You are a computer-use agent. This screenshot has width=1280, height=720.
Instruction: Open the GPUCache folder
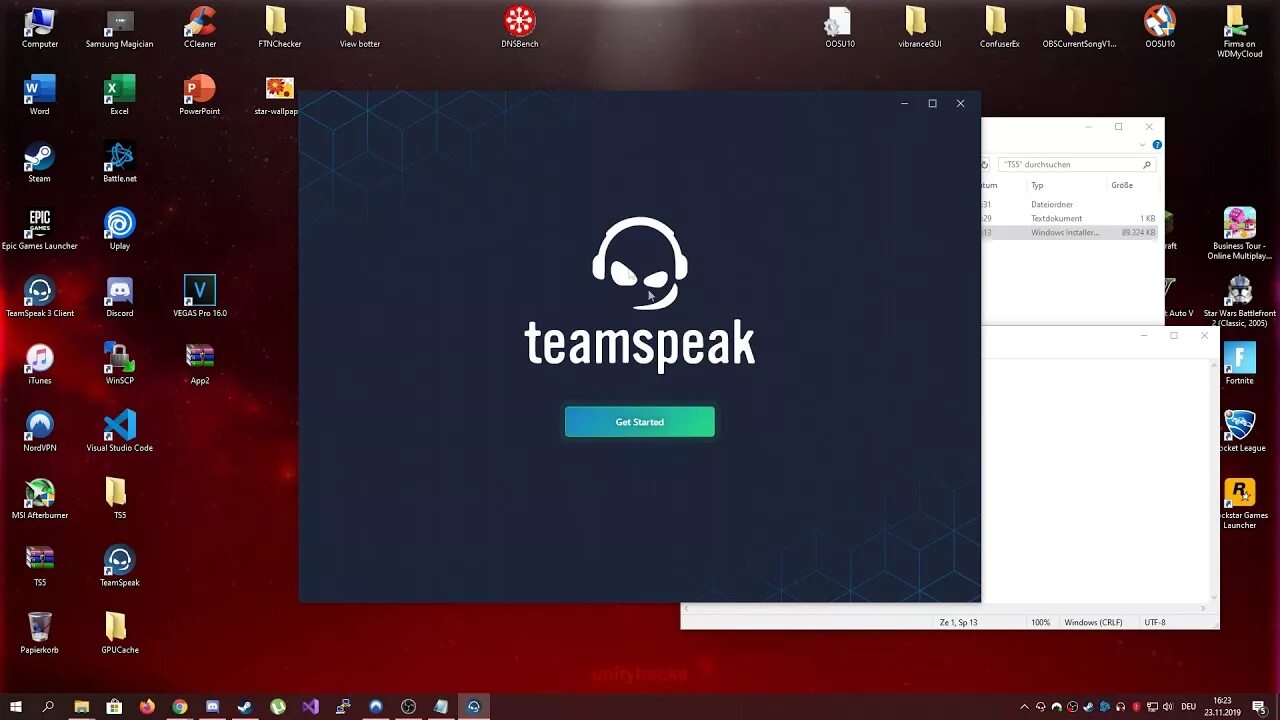119,633
